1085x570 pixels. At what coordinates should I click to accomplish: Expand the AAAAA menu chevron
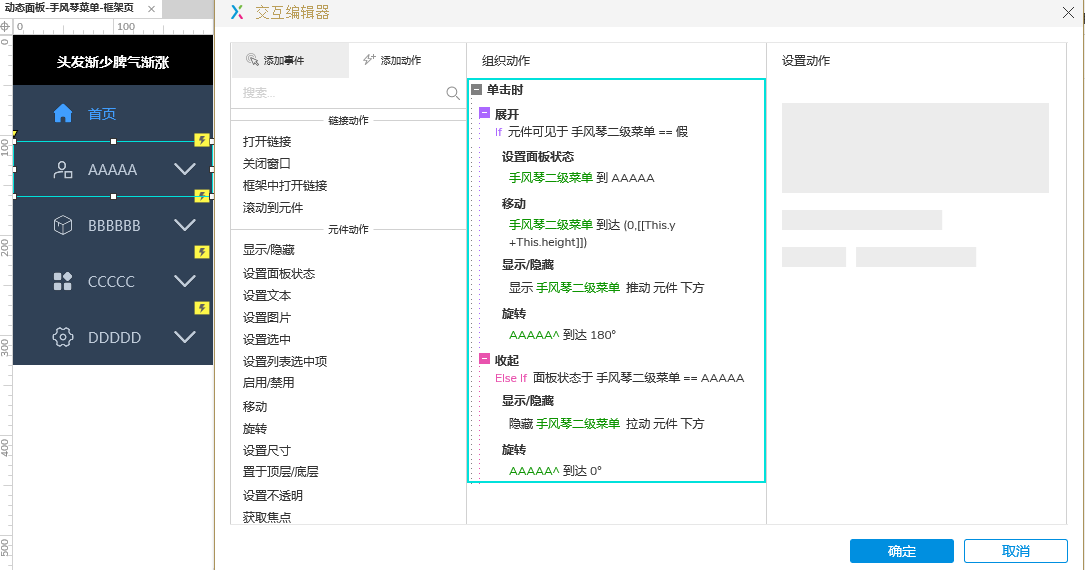185,169
